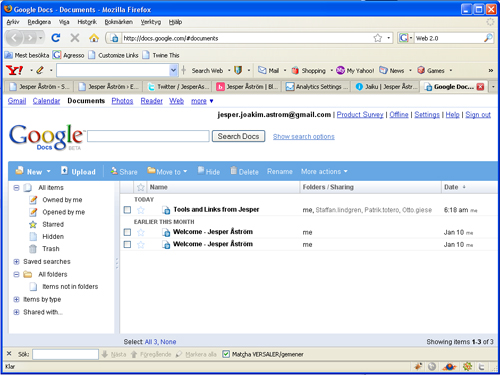Screen dimensions: 500x375
Task: Open the Settings link
Action: (x=427, y=115)
